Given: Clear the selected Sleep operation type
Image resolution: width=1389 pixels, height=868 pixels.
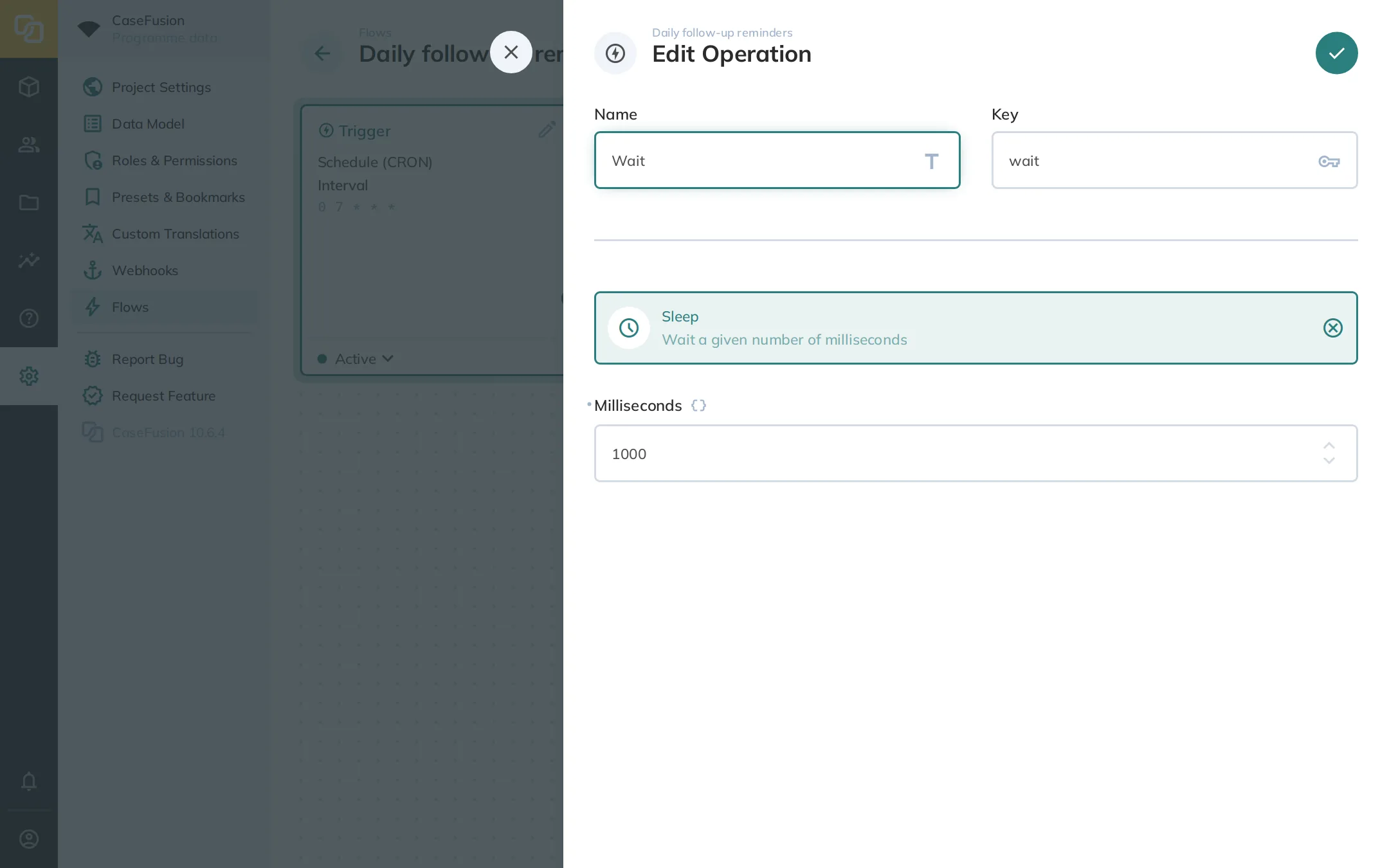Looking at the screenshot, I should pyautogui.click(x=1332, y=328).
